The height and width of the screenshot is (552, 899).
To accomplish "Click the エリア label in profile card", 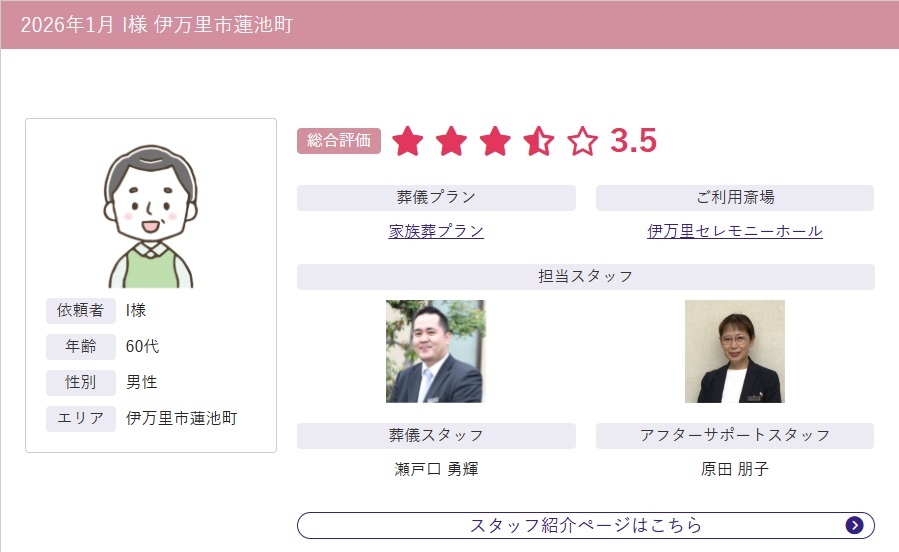I will click(x=81, y=418).
